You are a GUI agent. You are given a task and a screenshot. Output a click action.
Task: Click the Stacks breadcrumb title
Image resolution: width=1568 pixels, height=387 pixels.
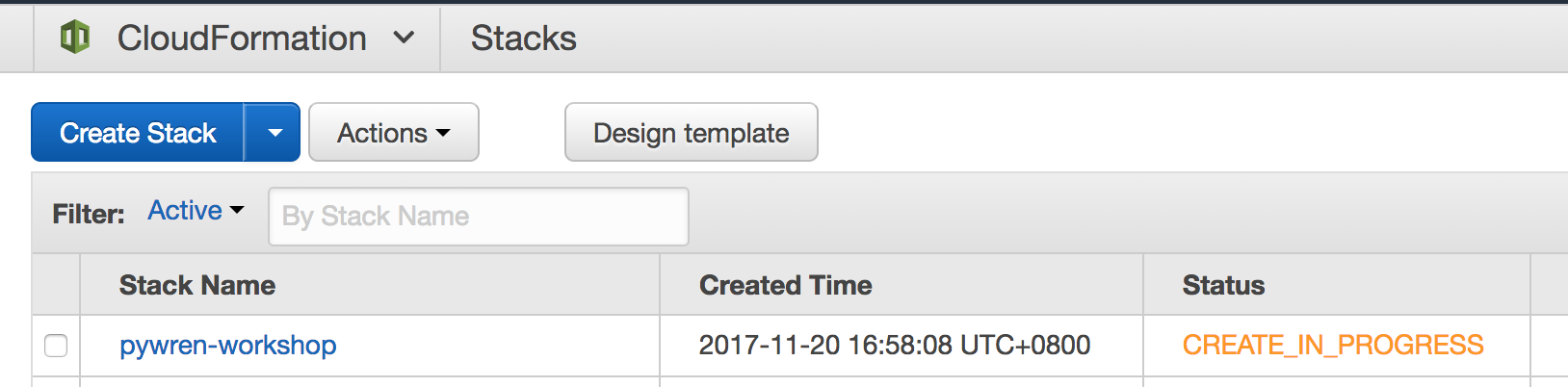click(524, 39)
